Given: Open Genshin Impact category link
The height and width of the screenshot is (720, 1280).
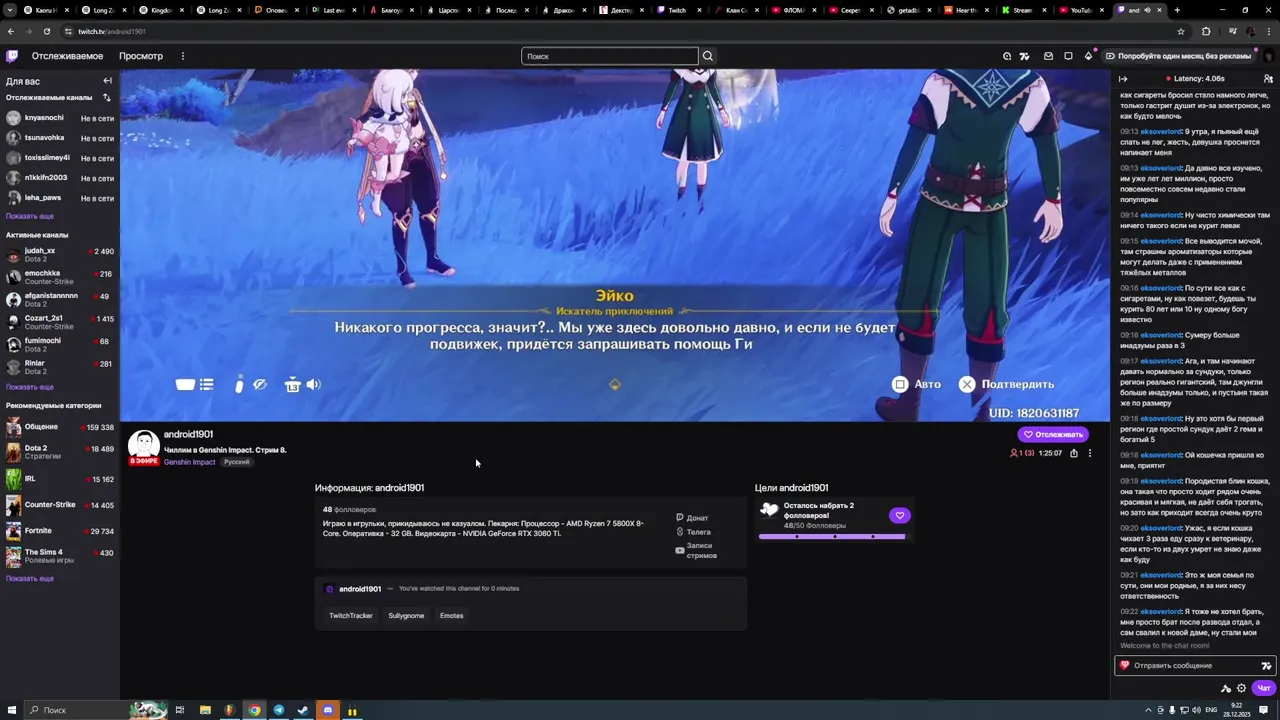Looking at the screenshot, I should coord(189,462).
